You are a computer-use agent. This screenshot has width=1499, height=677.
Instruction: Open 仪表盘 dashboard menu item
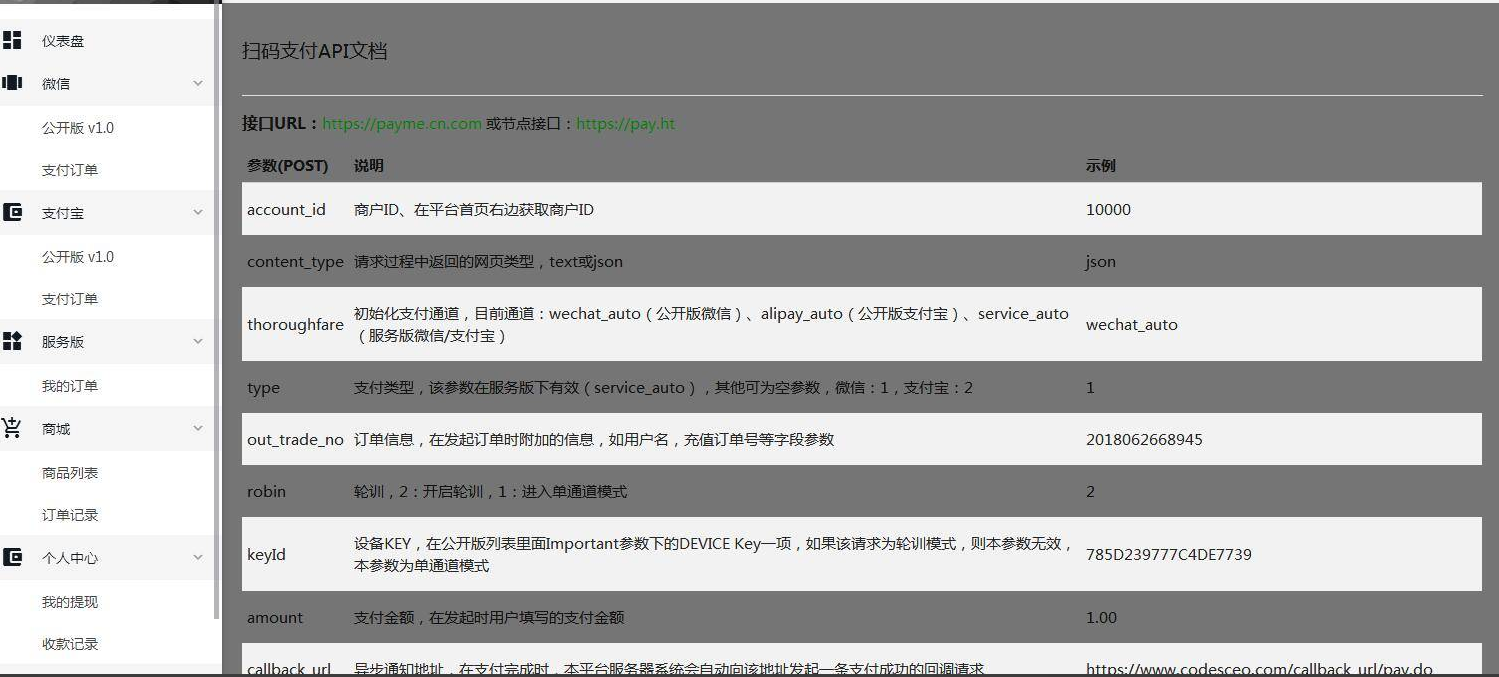pyautogui.click(x=63, y=41)
